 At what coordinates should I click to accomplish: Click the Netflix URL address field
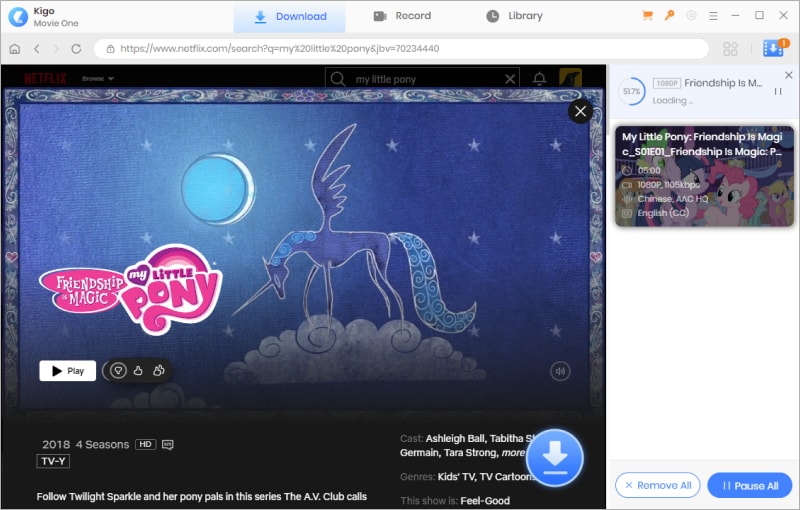tap(401, 49)
